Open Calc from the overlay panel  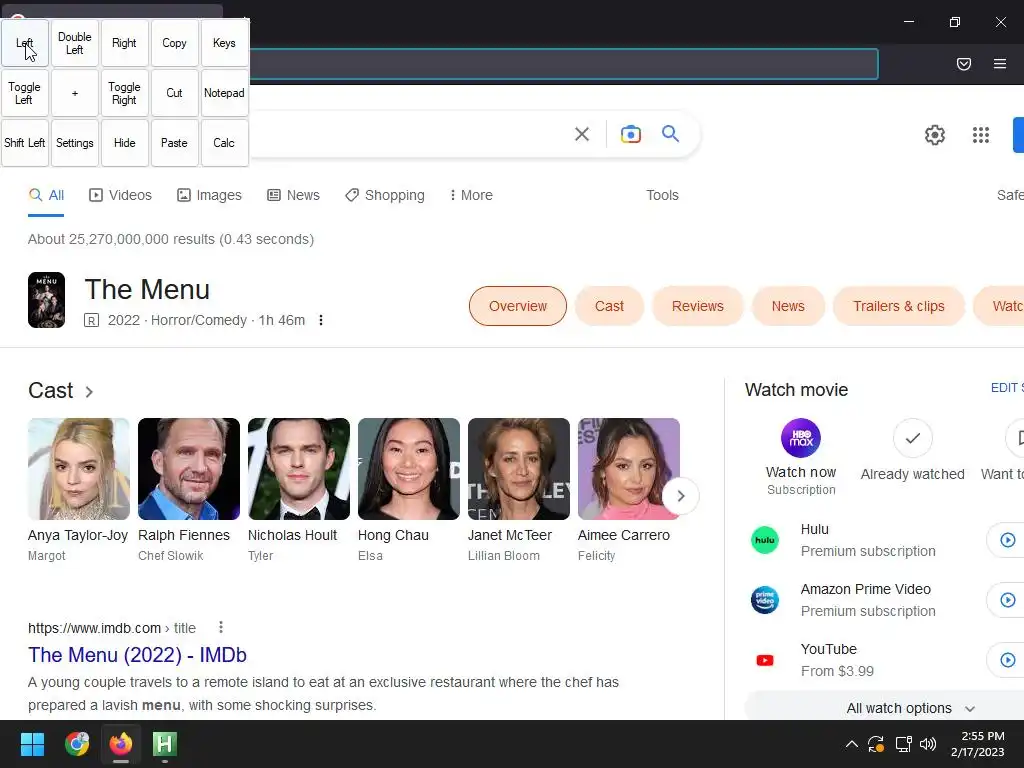[x=224, y=143]
